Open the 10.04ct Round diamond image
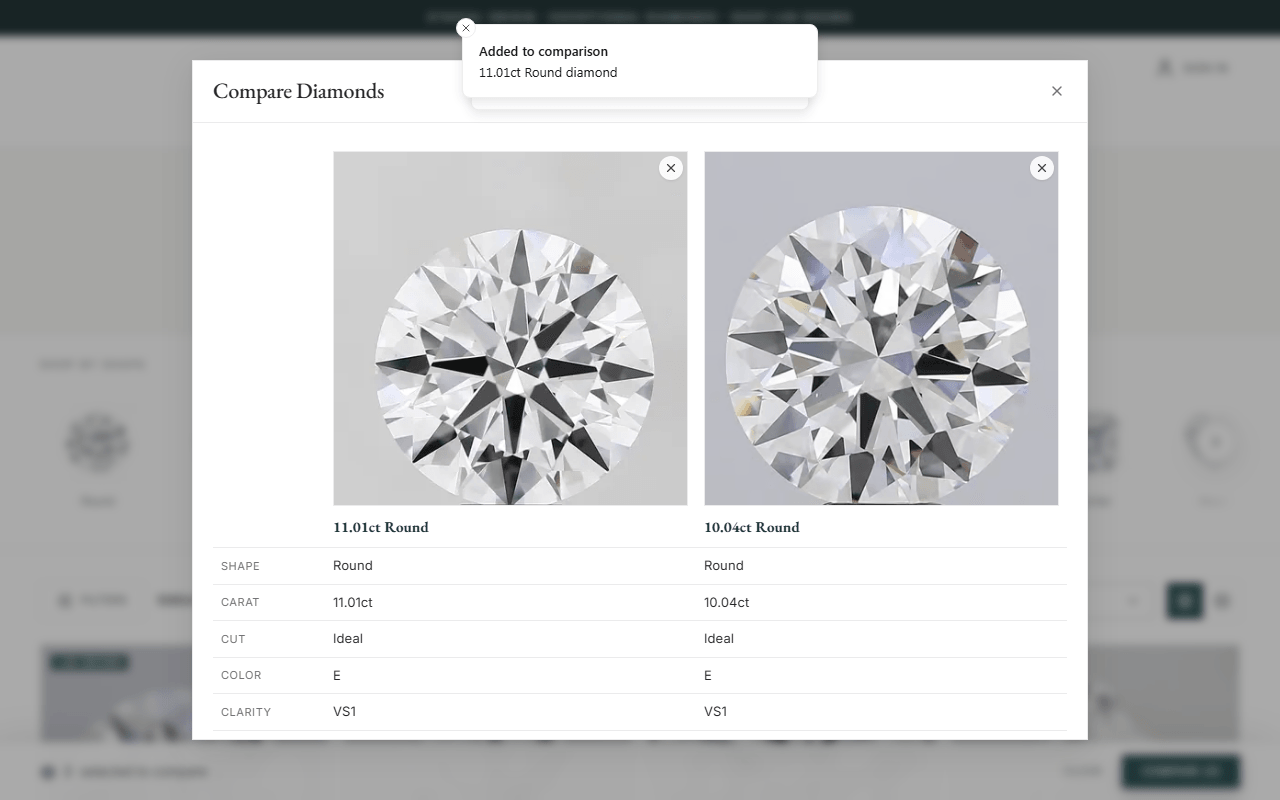Viewport: 1280px width, 800px height. click(881, 328)
